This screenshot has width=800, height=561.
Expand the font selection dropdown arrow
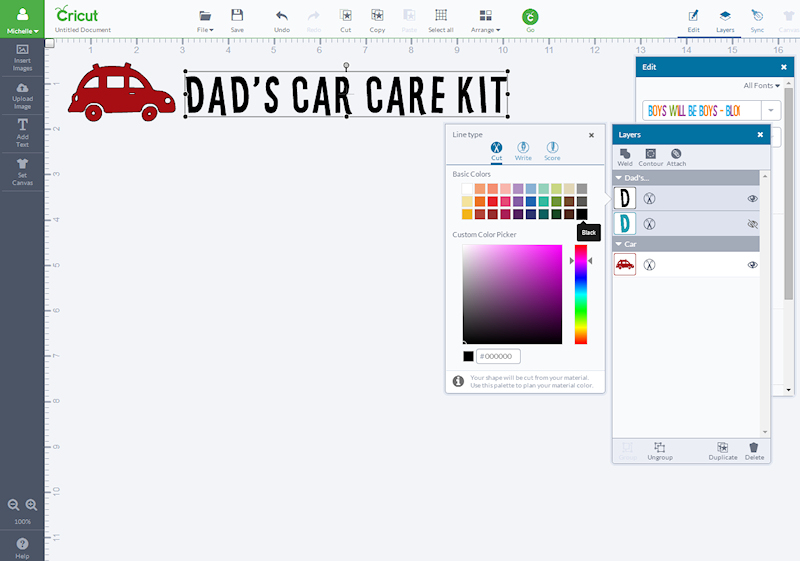coord(771,110)
